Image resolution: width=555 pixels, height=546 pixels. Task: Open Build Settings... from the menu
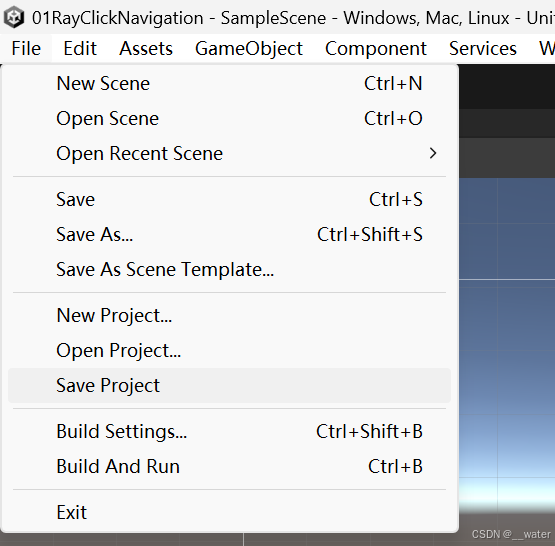click(229, 431)
